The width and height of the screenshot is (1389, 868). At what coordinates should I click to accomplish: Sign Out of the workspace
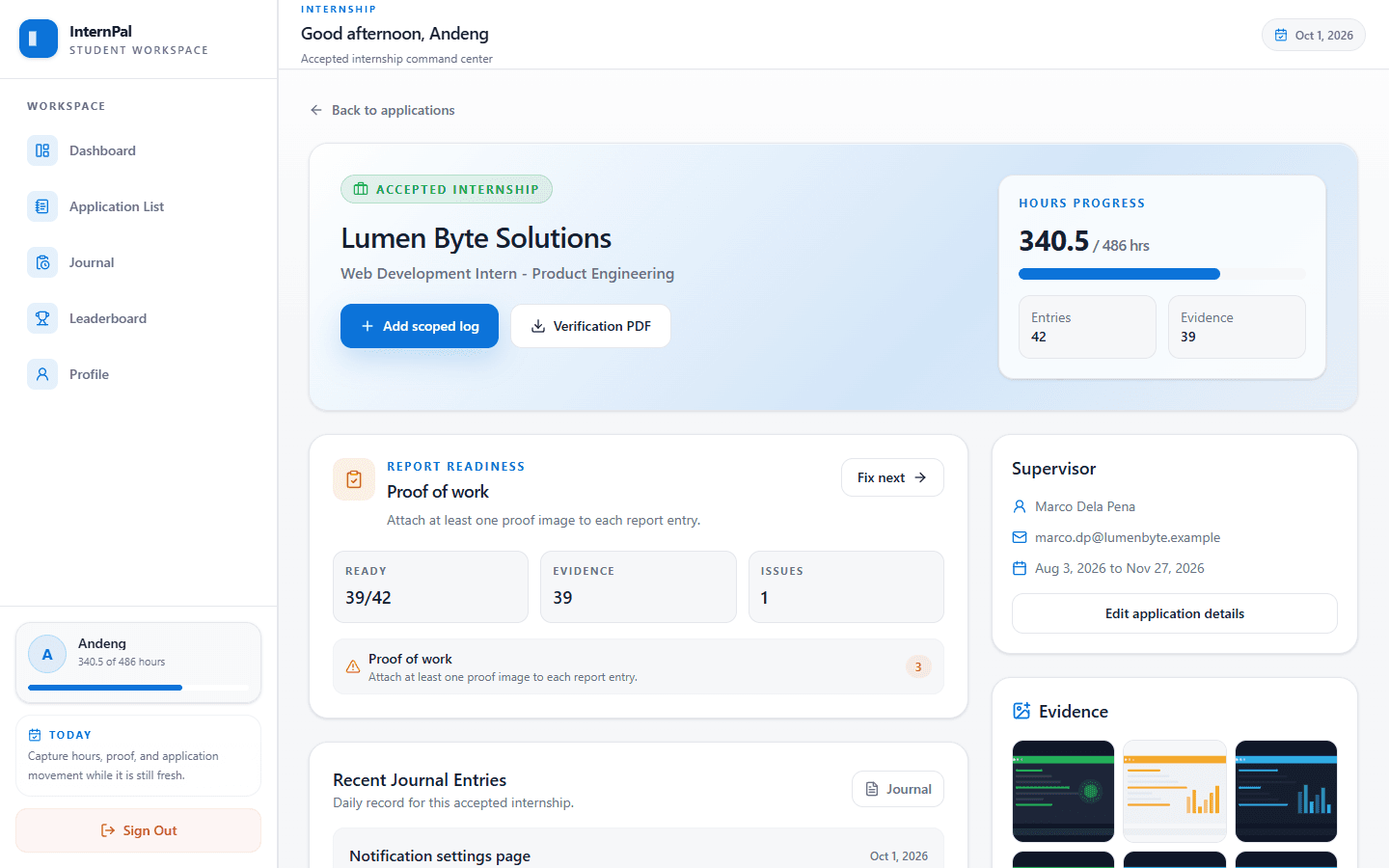click(x=139, y=830)
